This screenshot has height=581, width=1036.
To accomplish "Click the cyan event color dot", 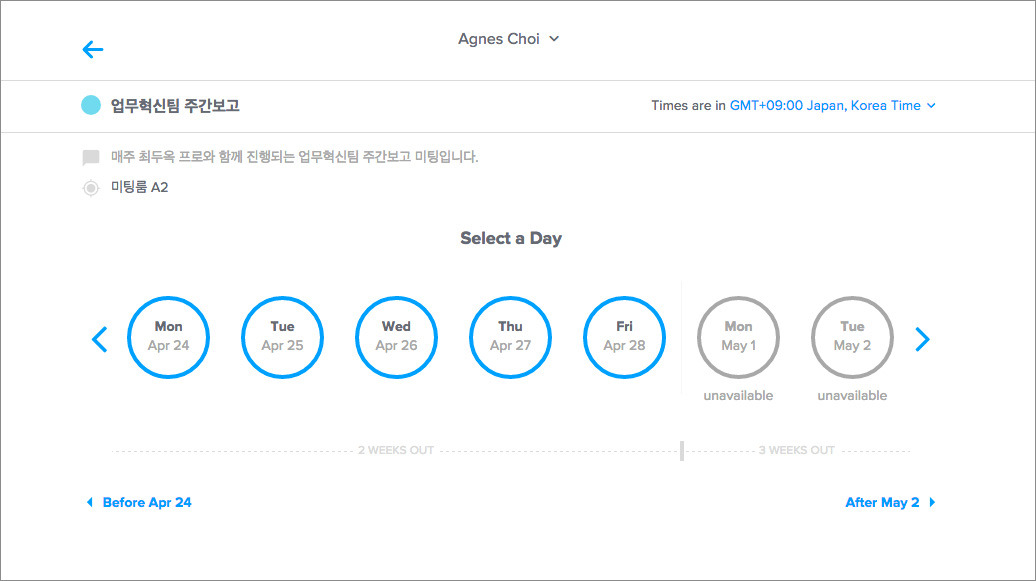I will point(91,105).
